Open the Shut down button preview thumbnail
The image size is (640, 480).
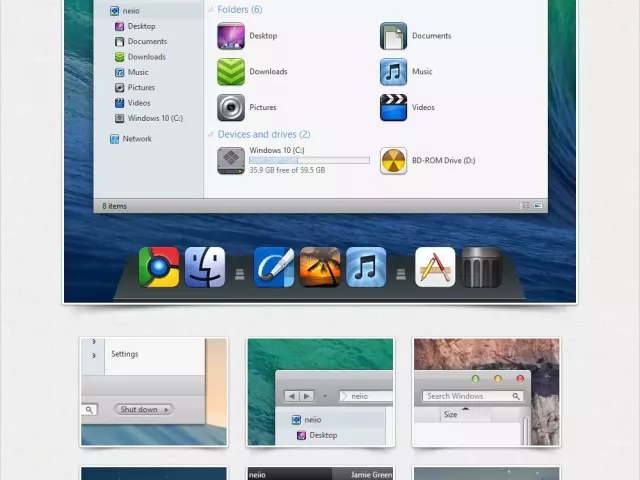(154, 391)
